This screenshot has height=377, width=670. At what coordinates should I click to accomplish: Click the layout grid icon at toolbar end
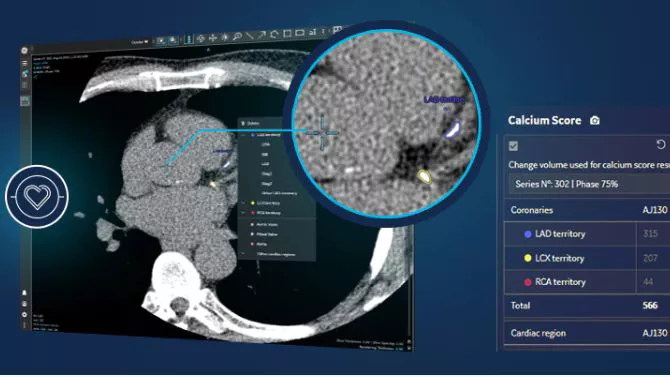(x=337, y=30)
